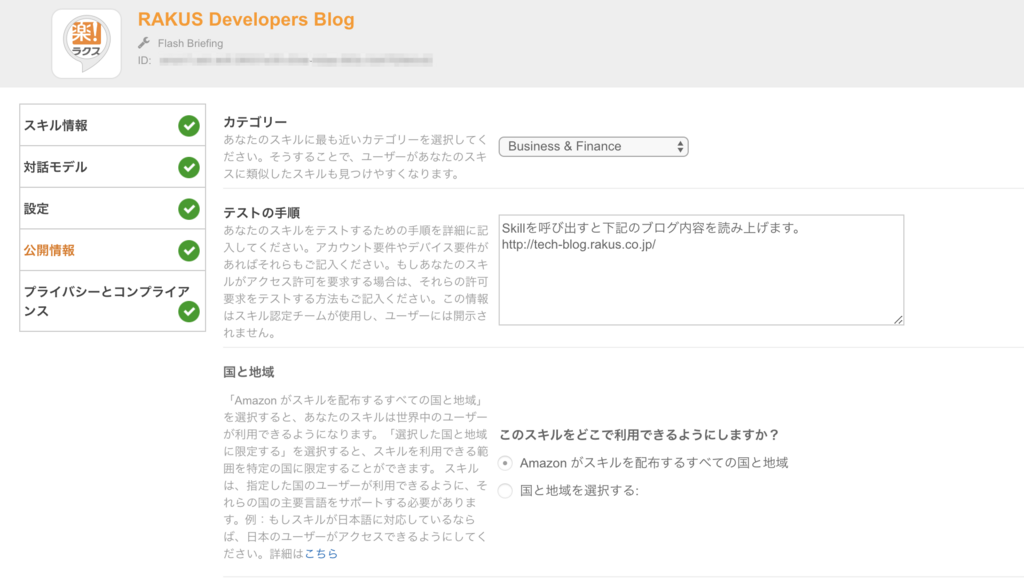Click the RAKUS skill logo icon
This screenshot has width=1024, height=588.
(86, 44)
